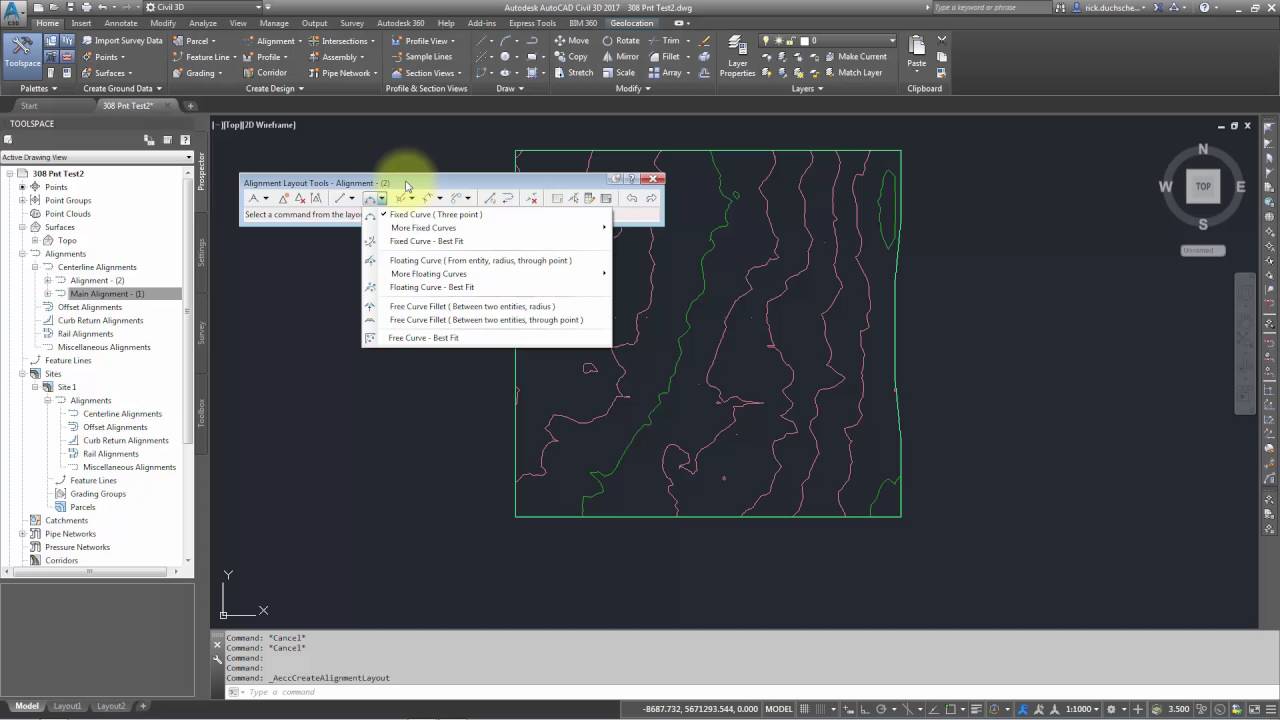Viewport: 1280px width, 720px height.
Task: Open More Fixed Curves submenu
Action: [x=487, y=228]
